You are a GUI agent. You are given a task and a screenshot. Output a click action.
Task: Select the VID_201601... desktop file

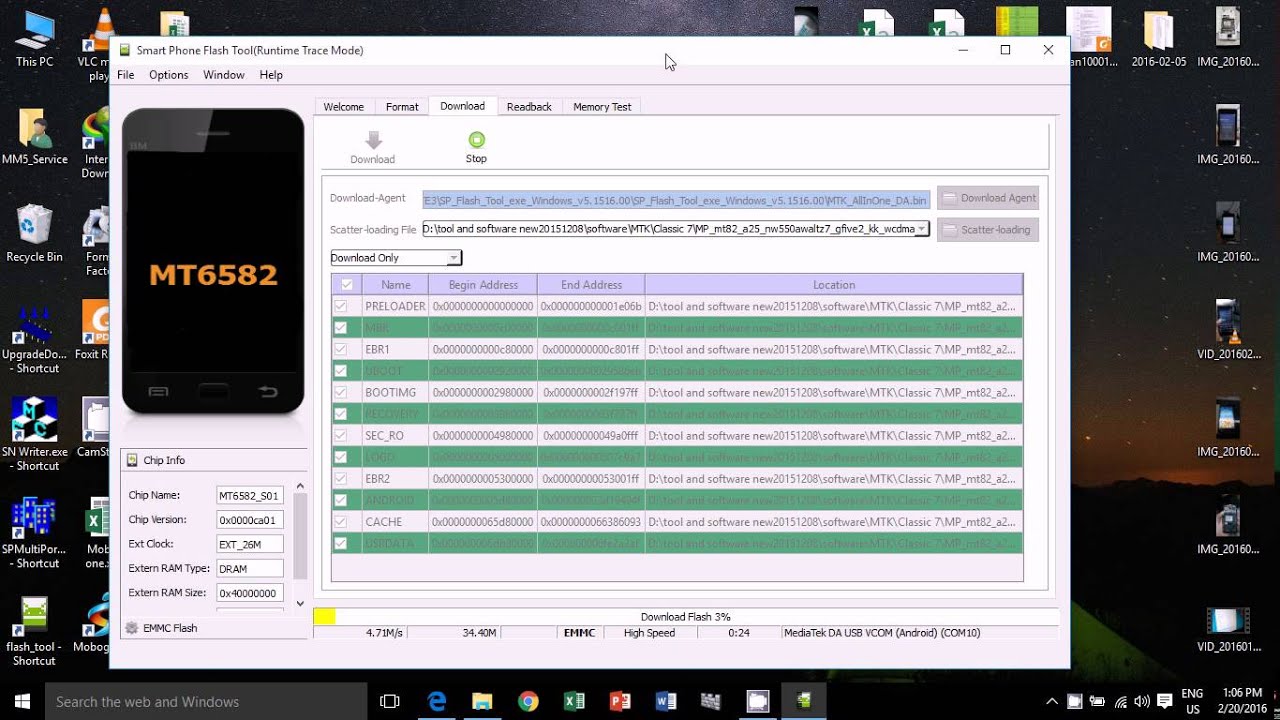pyautogui.click(x=1228, y=630)
